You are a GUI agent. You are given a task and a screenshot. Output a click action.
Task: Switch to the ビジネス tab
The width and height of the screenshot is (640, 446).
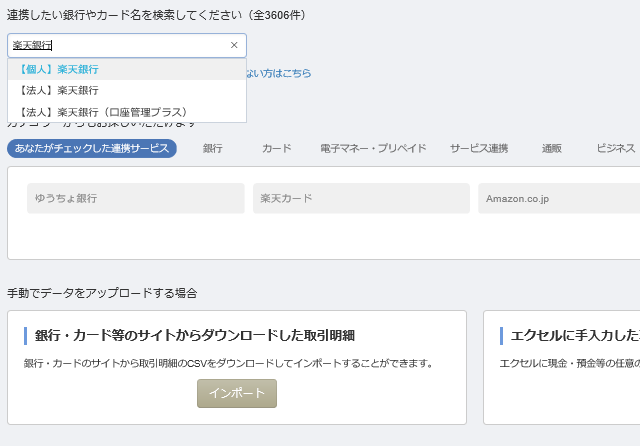(616, 148)
